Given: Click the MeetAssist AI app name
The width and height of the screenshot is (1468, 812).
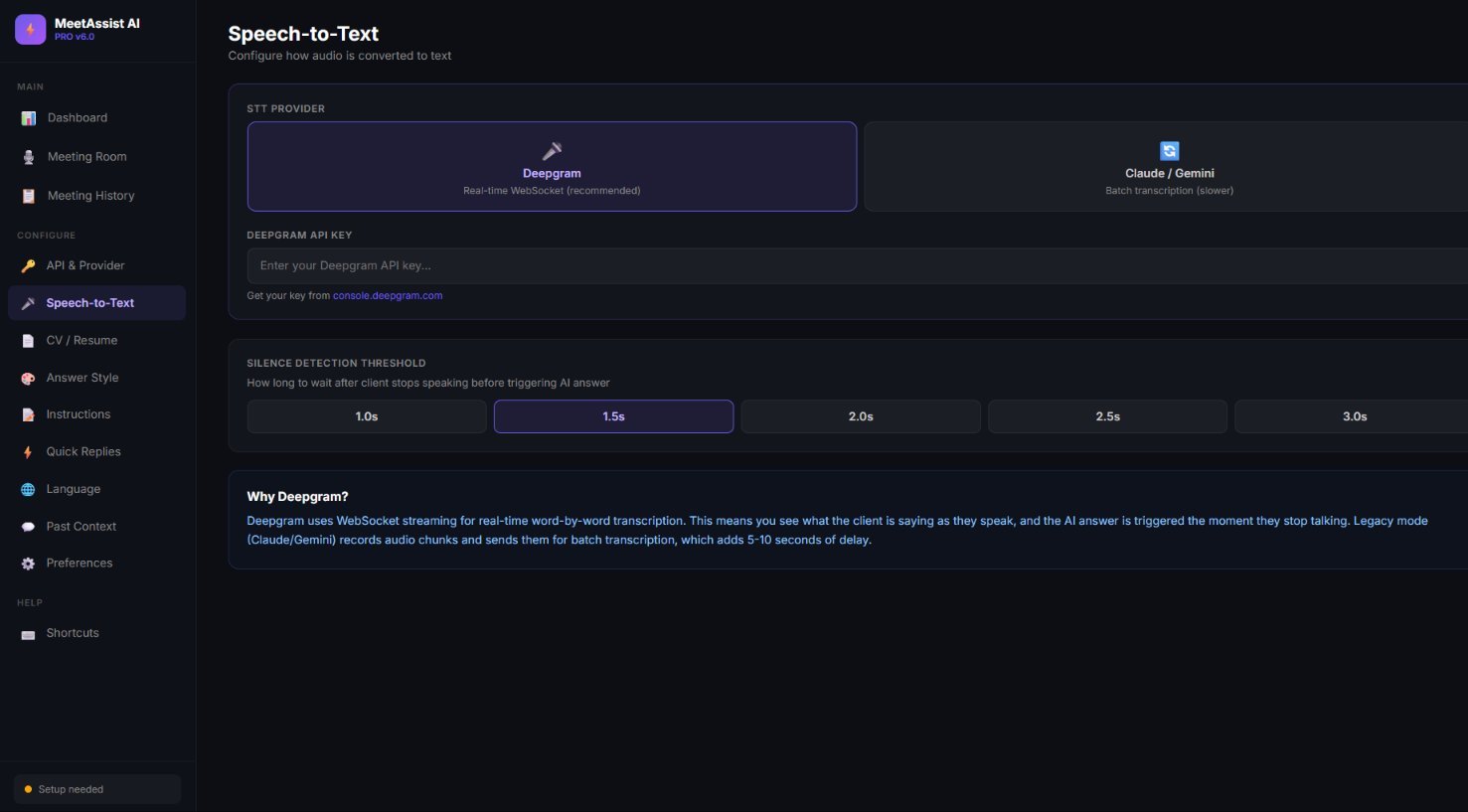Looking at the screenshot, I should pyautogui.click(x=97, y=23).
